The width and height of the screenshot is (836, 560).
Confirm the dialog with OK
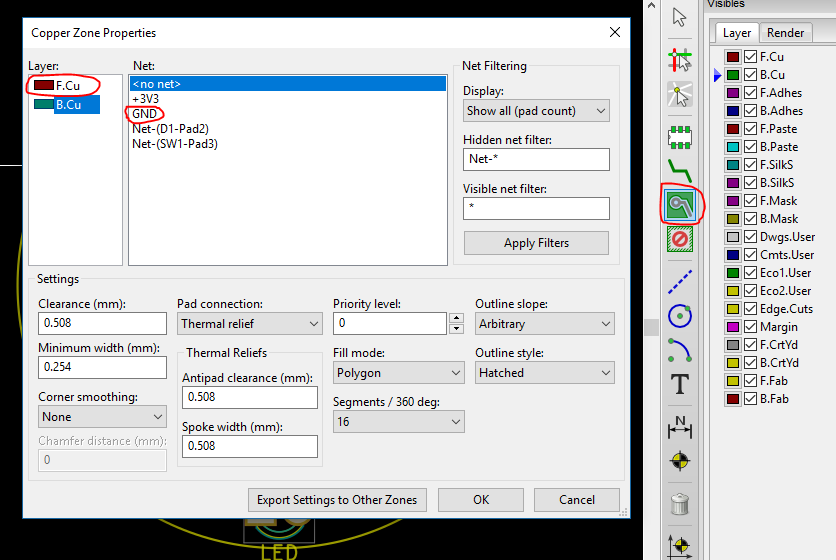[x=480, y=500]
